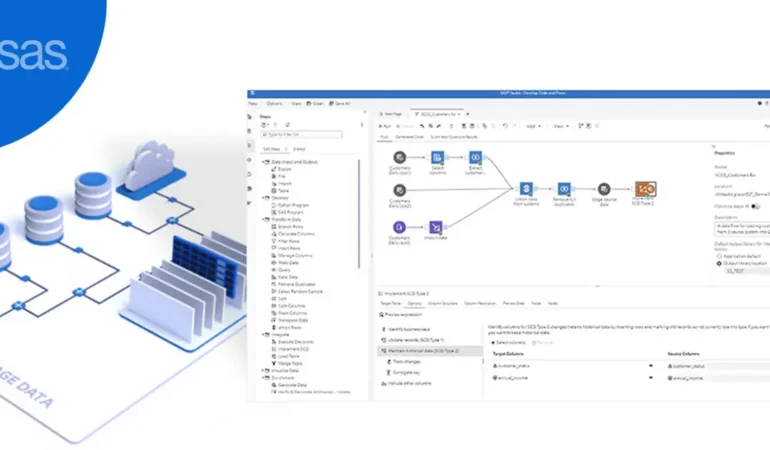770x450 pixels.
Task: Collapse the Integrate tree group
Action: click(x=263, y=335)
